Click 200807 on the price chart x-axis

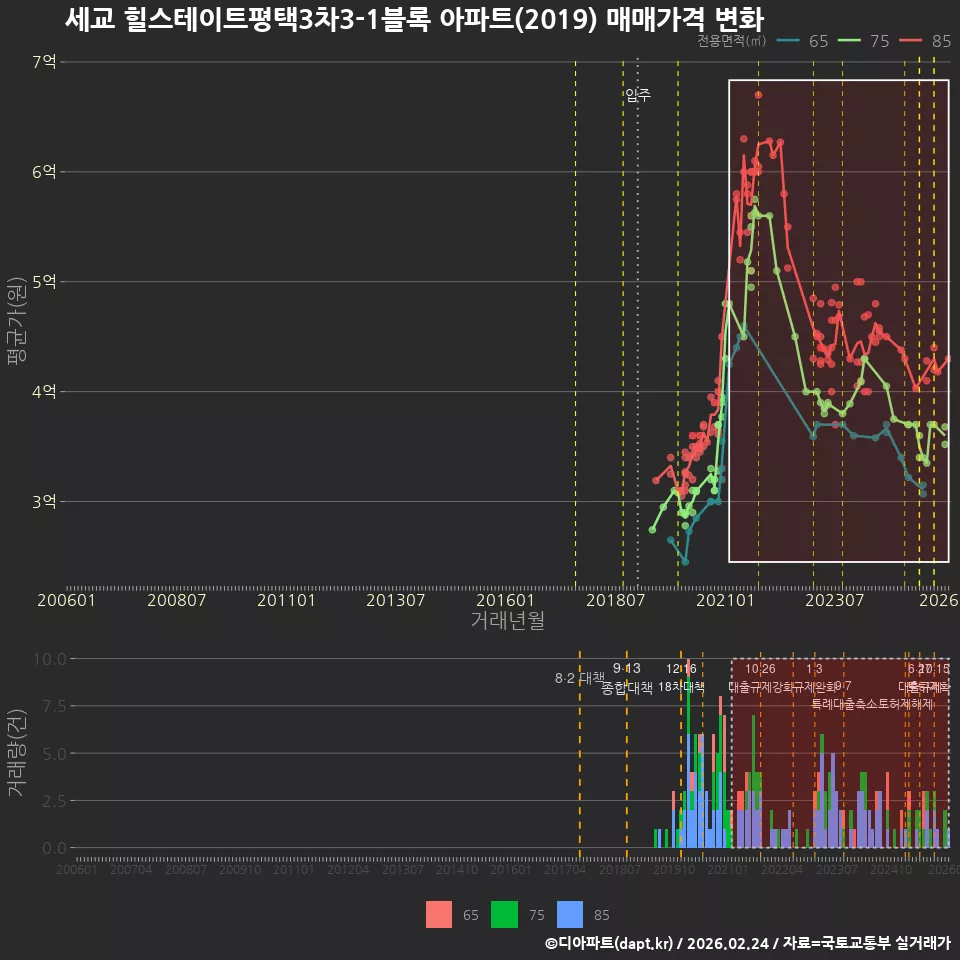coord(176,600)
